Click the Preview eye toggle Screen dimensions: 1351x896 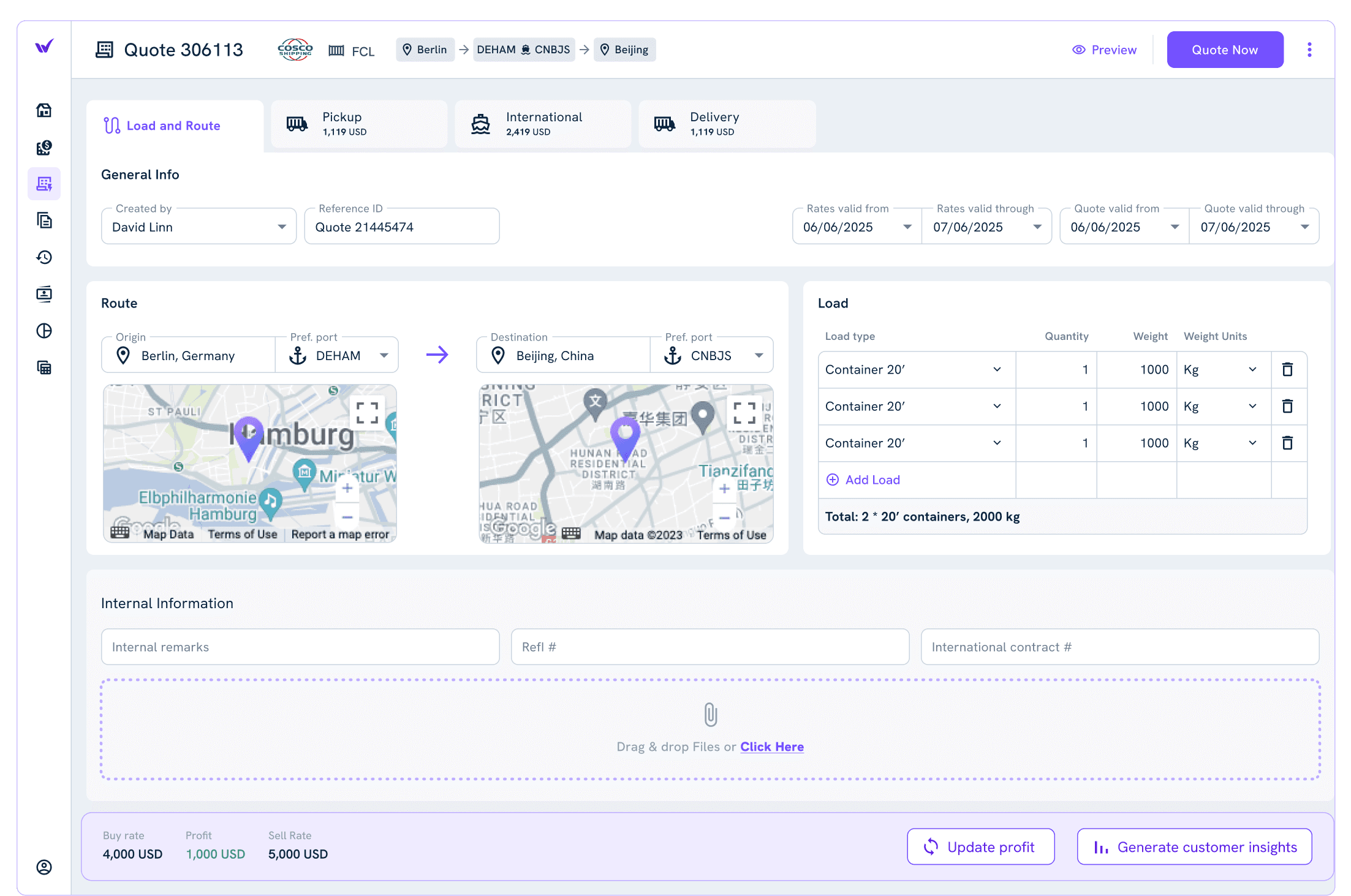coord(1104,50)
